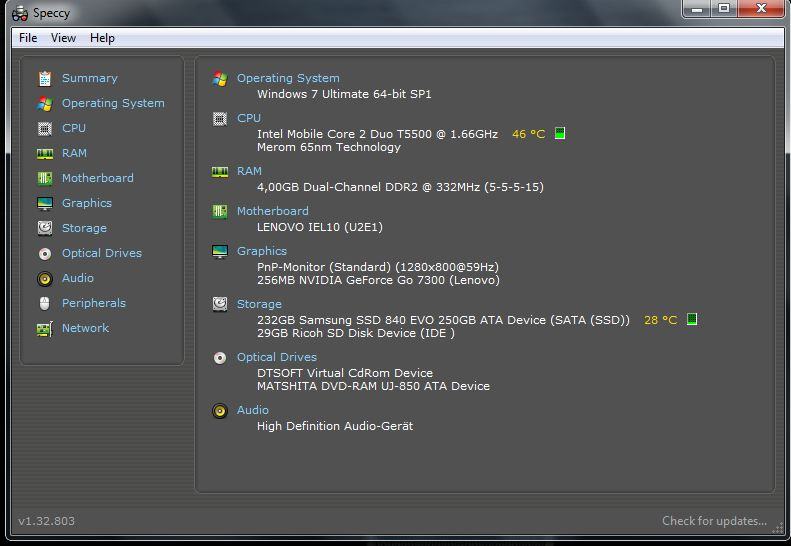
Task: Click RAM stick icon in summary panel
Action: [x=220, y=172]
